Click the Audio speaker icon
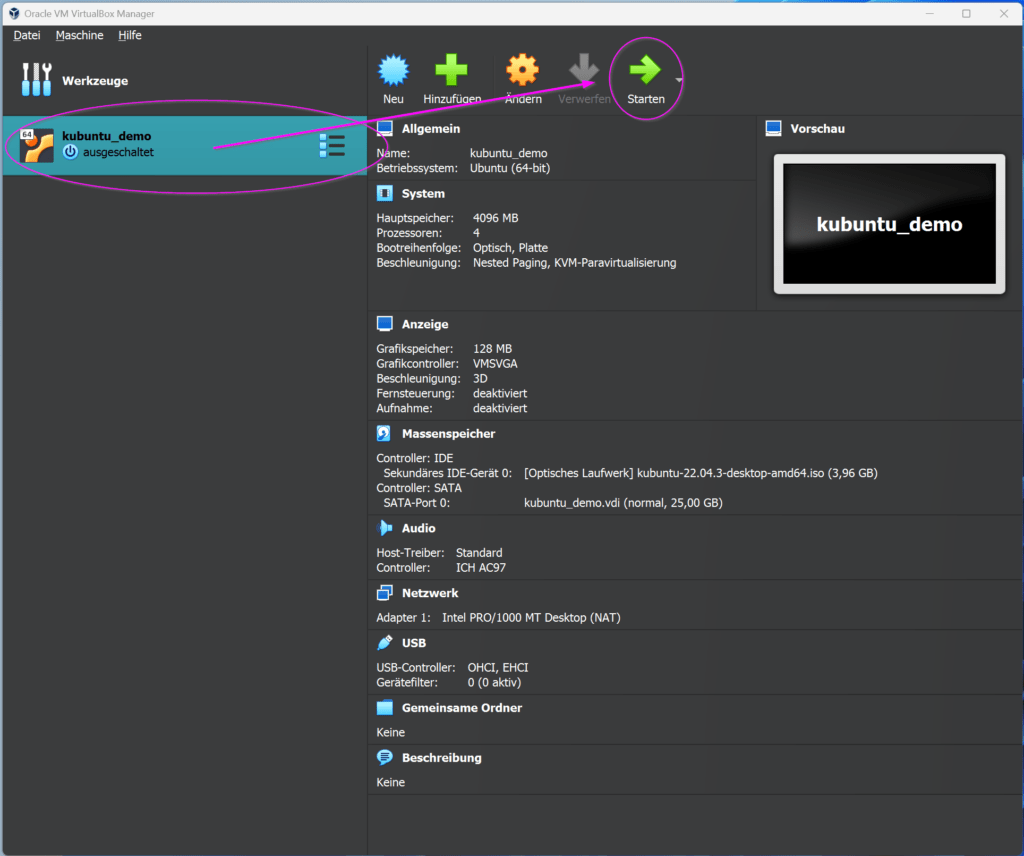Screen dimensions: 1024x856 pyautogui.click(x=385, y=528)
